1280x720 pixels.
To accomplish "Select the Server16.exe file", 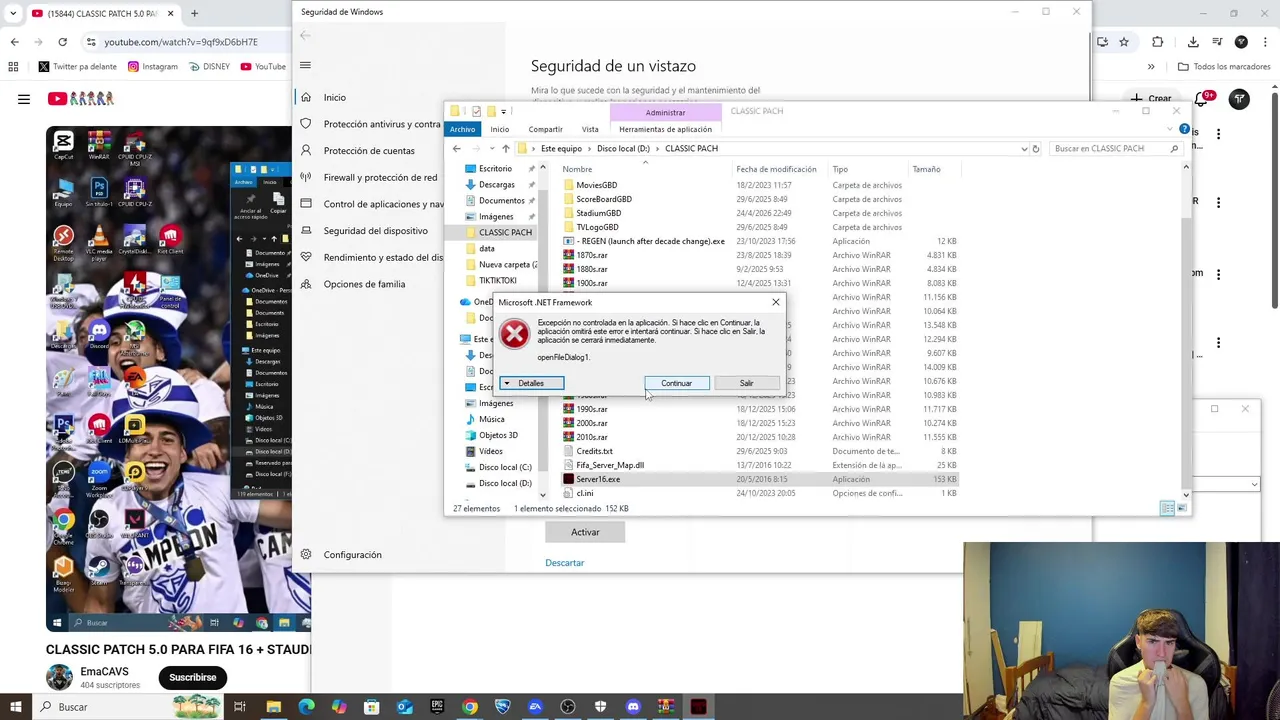I will [x=598, y=479].
